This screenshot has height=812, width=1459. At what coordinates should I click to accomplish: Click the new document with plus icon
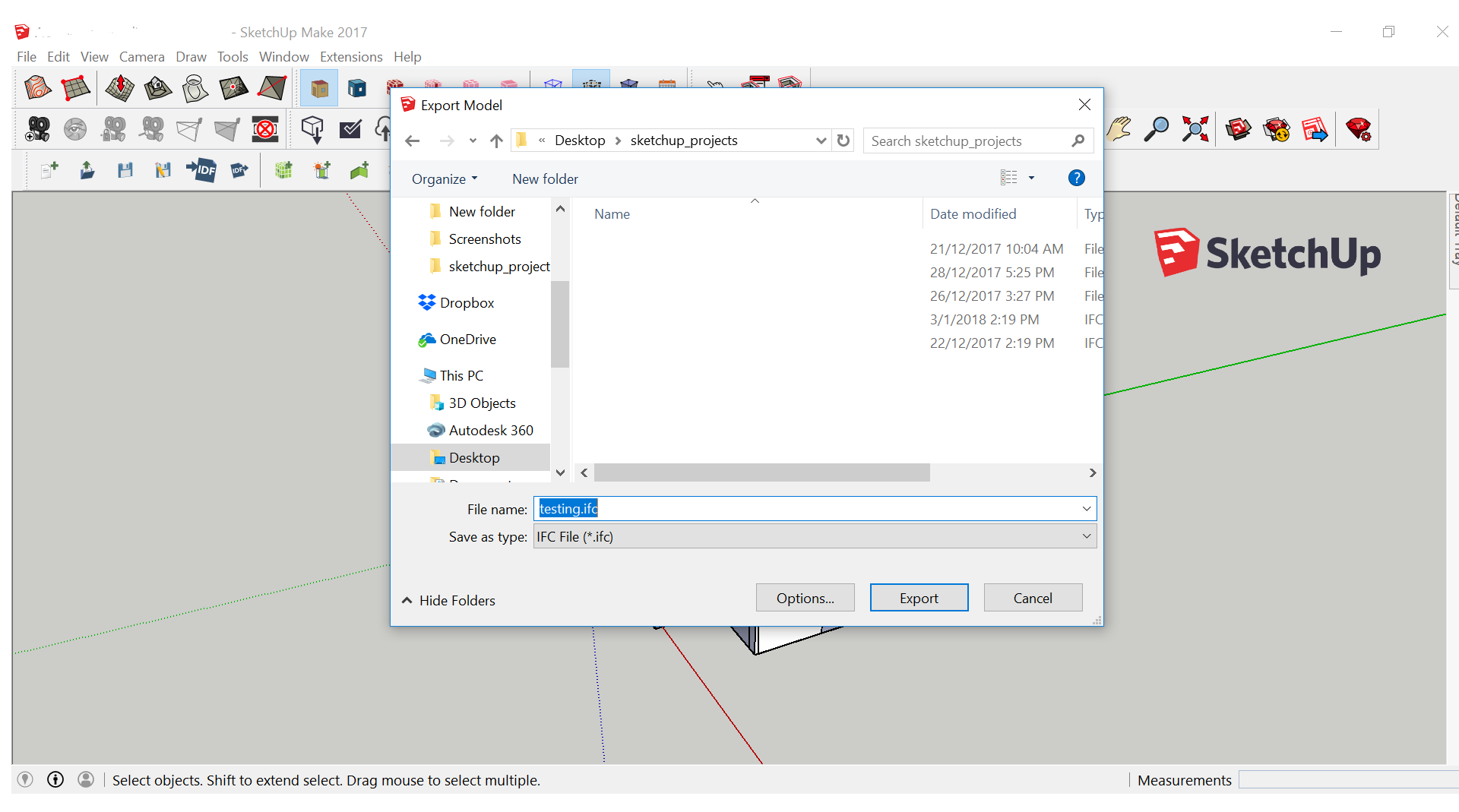49,170
